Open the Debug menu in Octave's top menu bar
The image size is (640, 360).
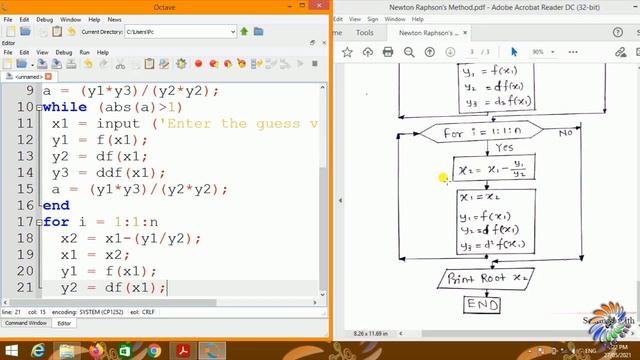[44, 20]
